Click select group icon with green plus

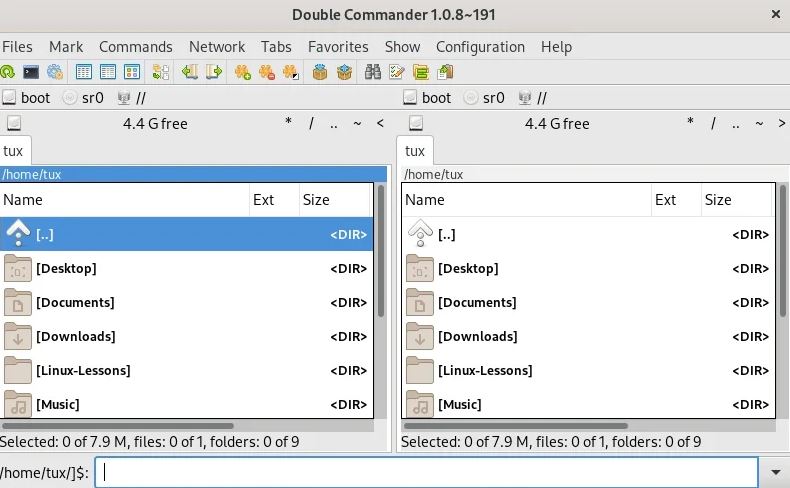(x=242, y=72)
